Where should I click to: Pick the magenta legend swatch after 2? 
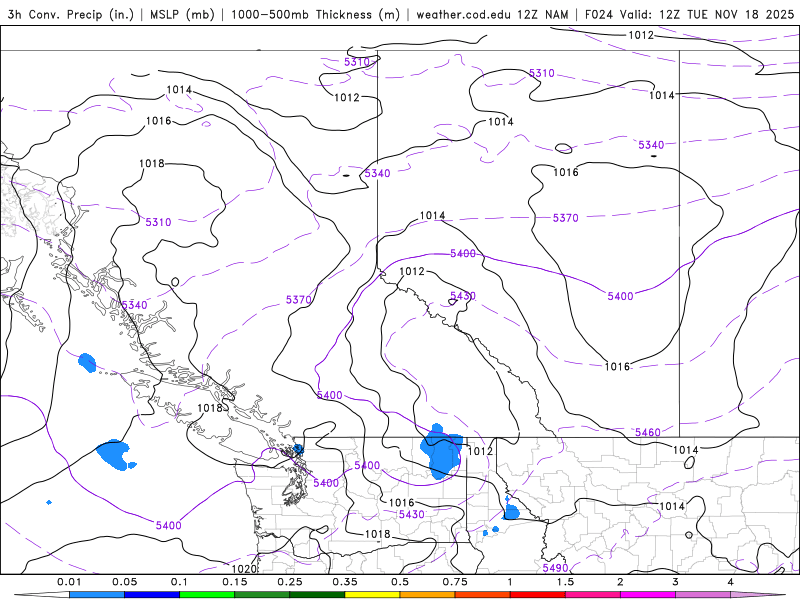point(648,595)
